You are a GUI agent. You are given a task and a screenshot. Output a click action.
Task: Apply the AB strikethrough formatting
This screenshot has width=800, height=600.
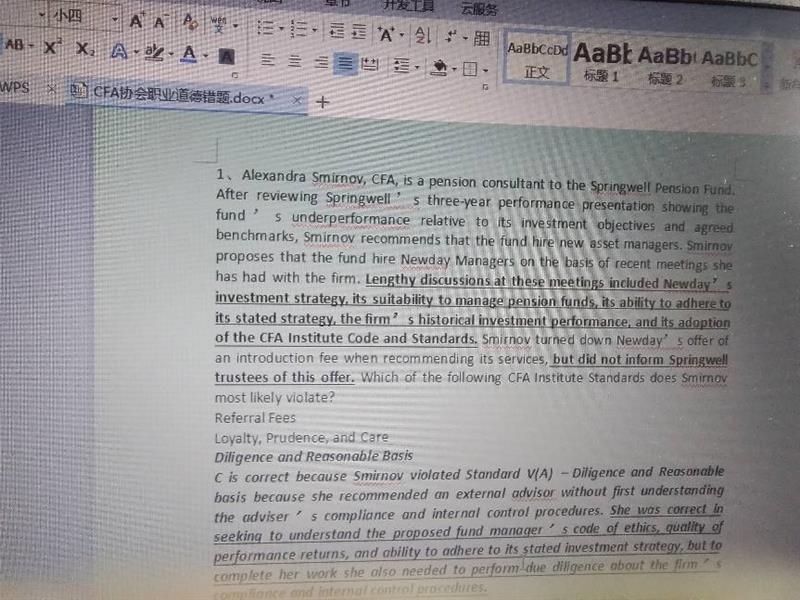point(15,45)
